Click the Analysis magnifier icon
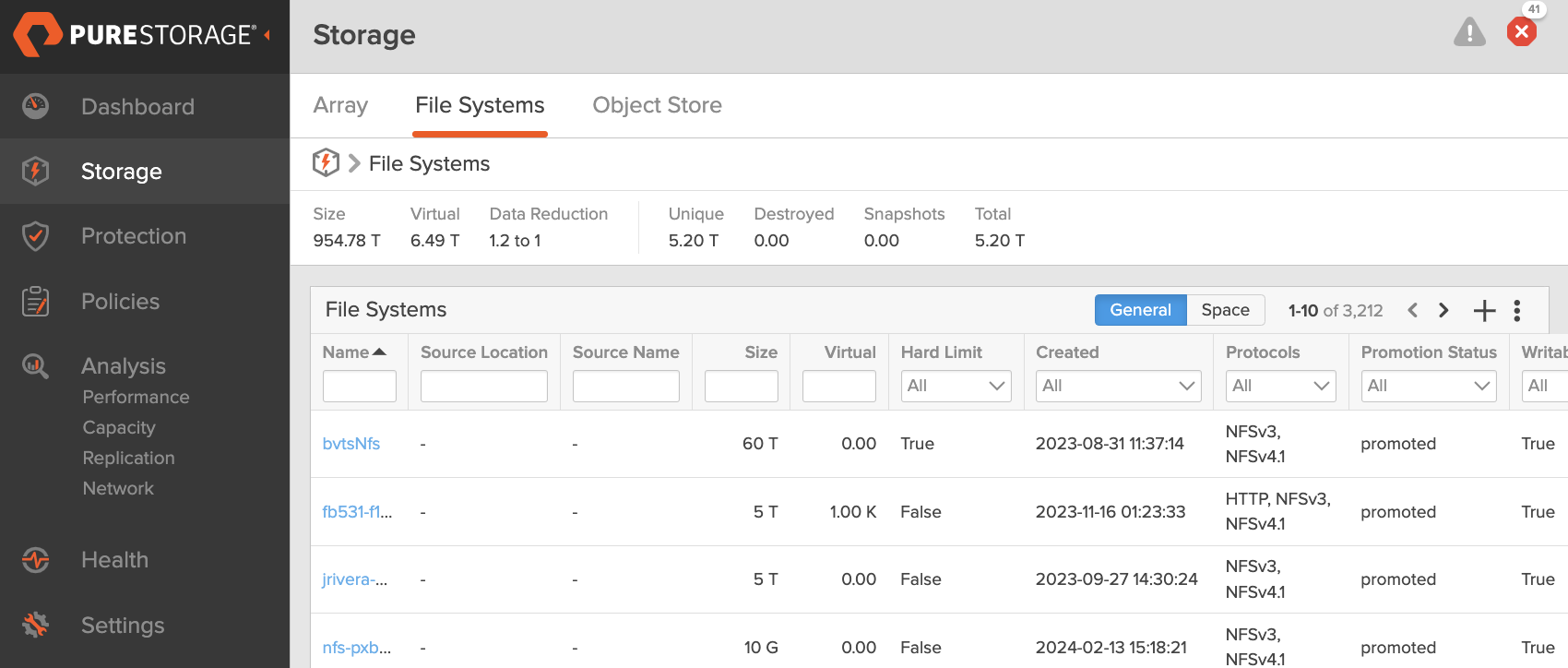The width and height of the screenshot is (1568, 668). pyautogui.click(x=35, y=366)
